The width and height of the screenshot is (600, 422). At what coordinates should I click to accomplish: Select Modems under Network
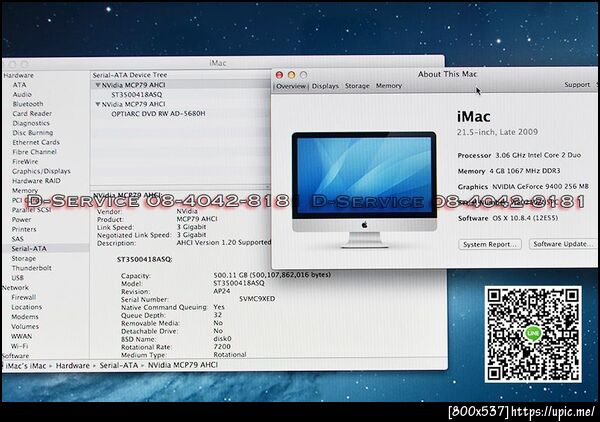24,317
